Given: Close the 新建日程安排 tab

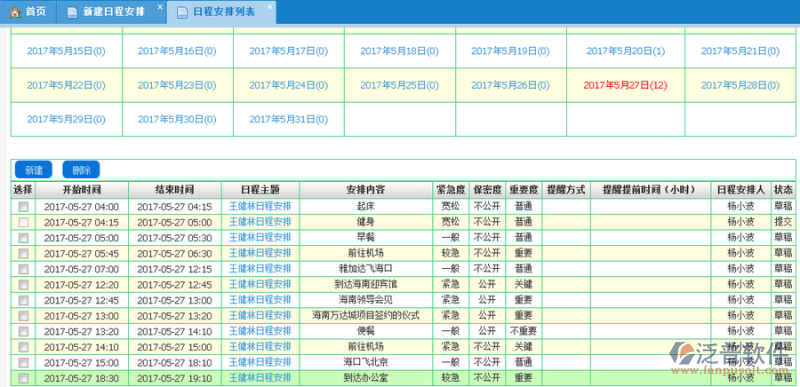Looking at the screenshot, I should pos(160,7).
